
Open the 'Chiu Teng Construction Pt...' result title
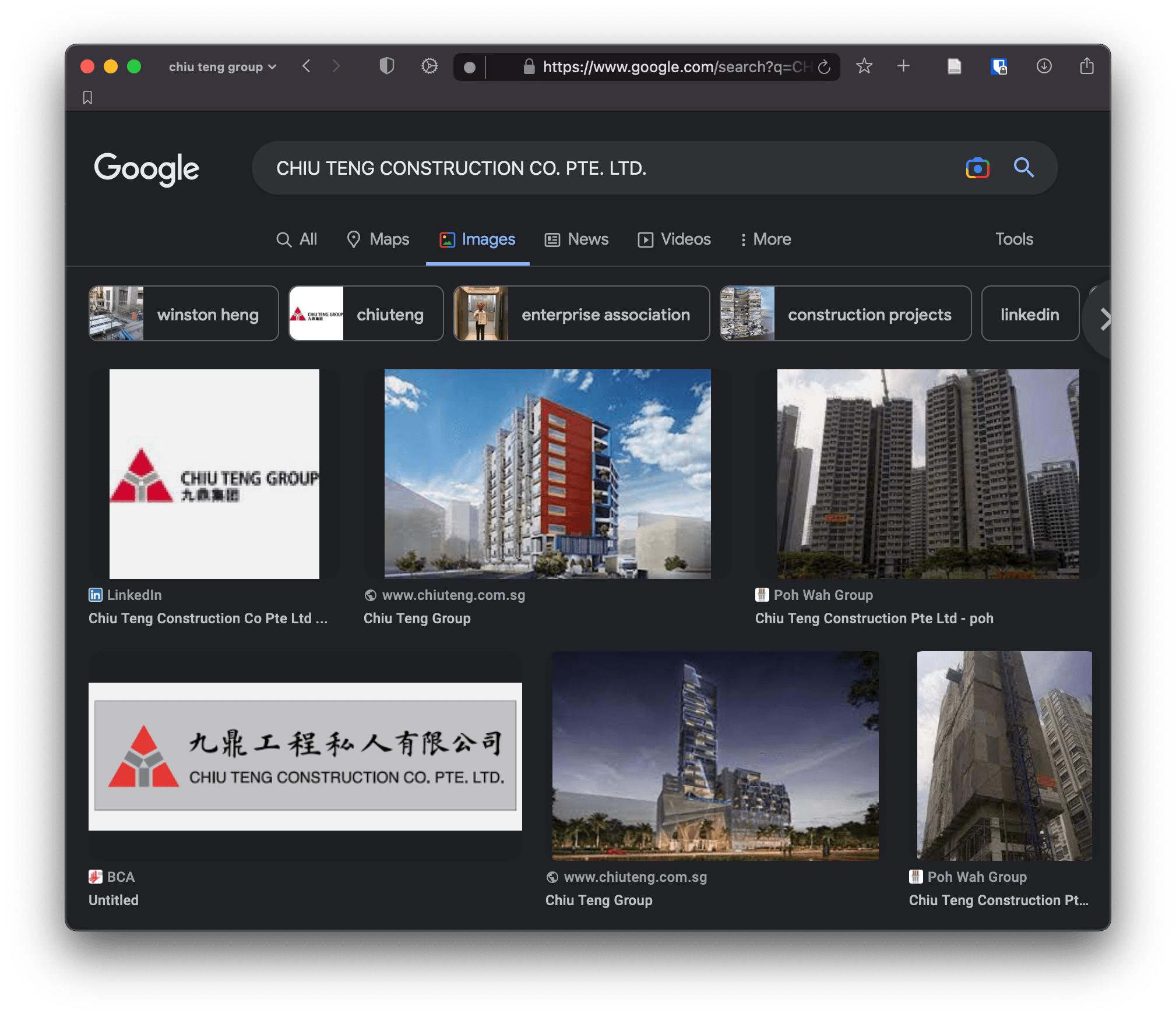tap(999, 900)
